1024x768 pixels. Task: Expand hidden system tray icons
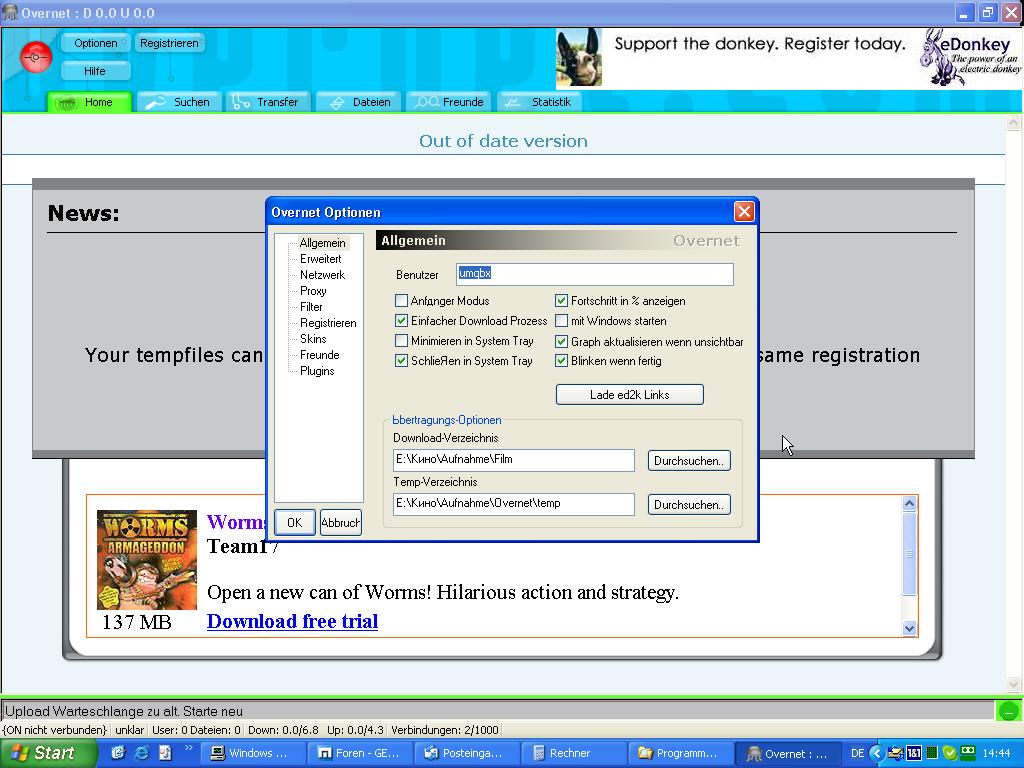point(876,753)
